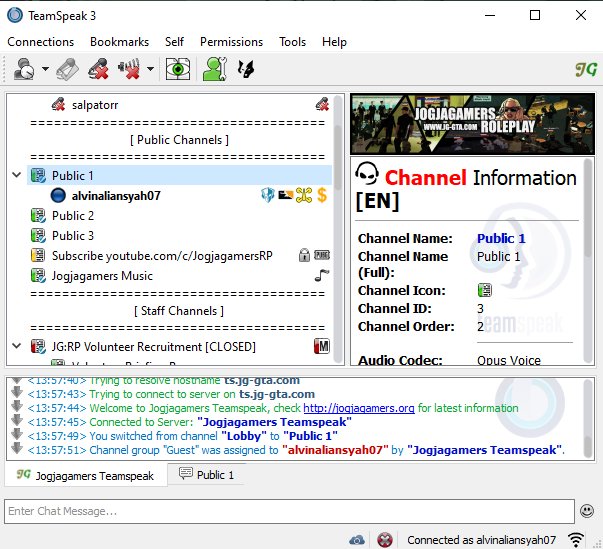
Task: Click the badge icon right of padlock on Subscribe row
Action: pyautogui.click(x=322, y=255)
